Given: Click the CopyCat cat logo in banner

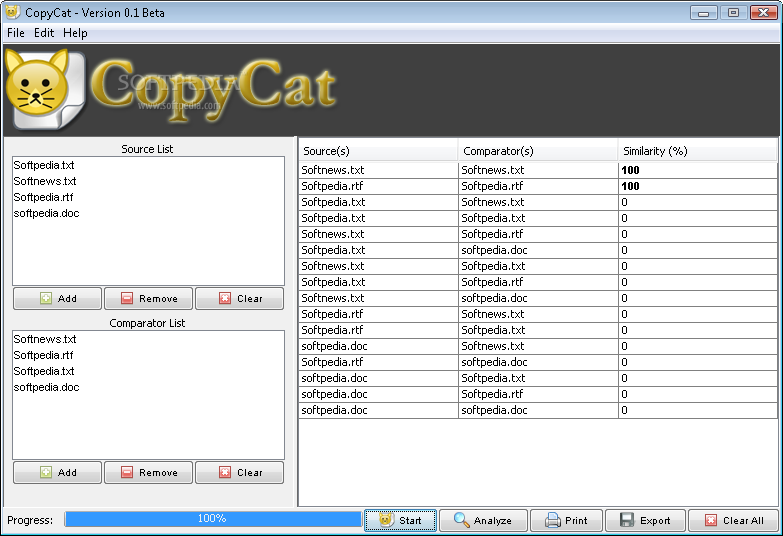Looking at the screenshot, I should [x=44, y=89].
